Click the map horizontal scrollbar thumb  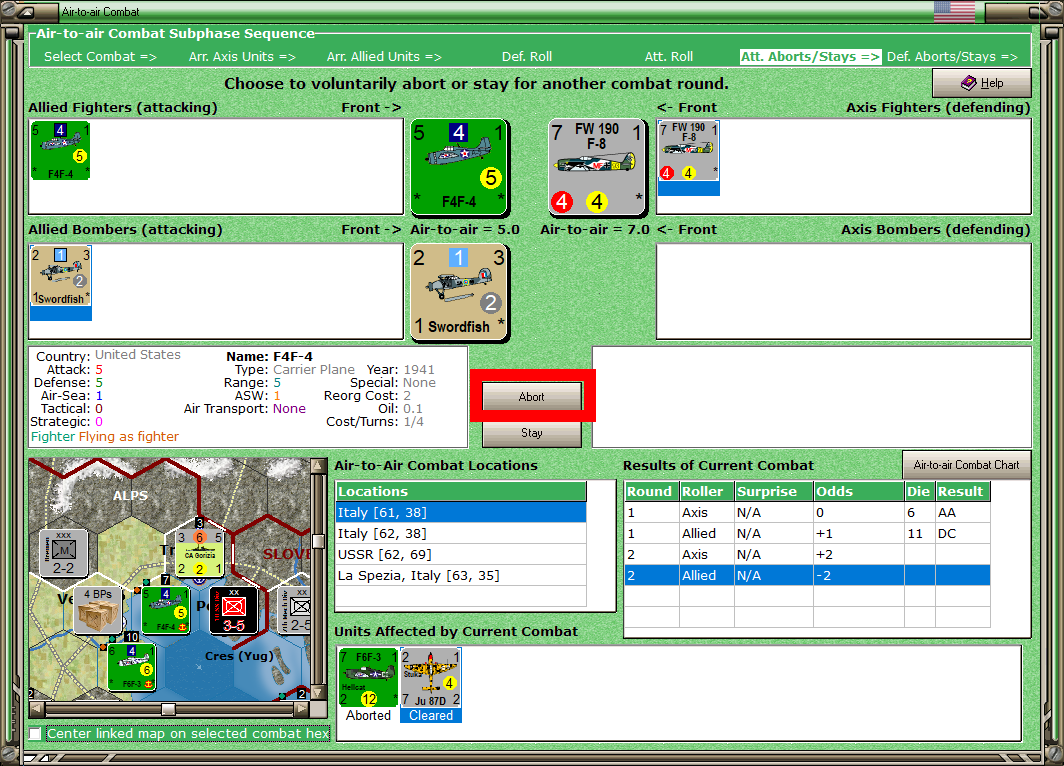click(168, 709)
